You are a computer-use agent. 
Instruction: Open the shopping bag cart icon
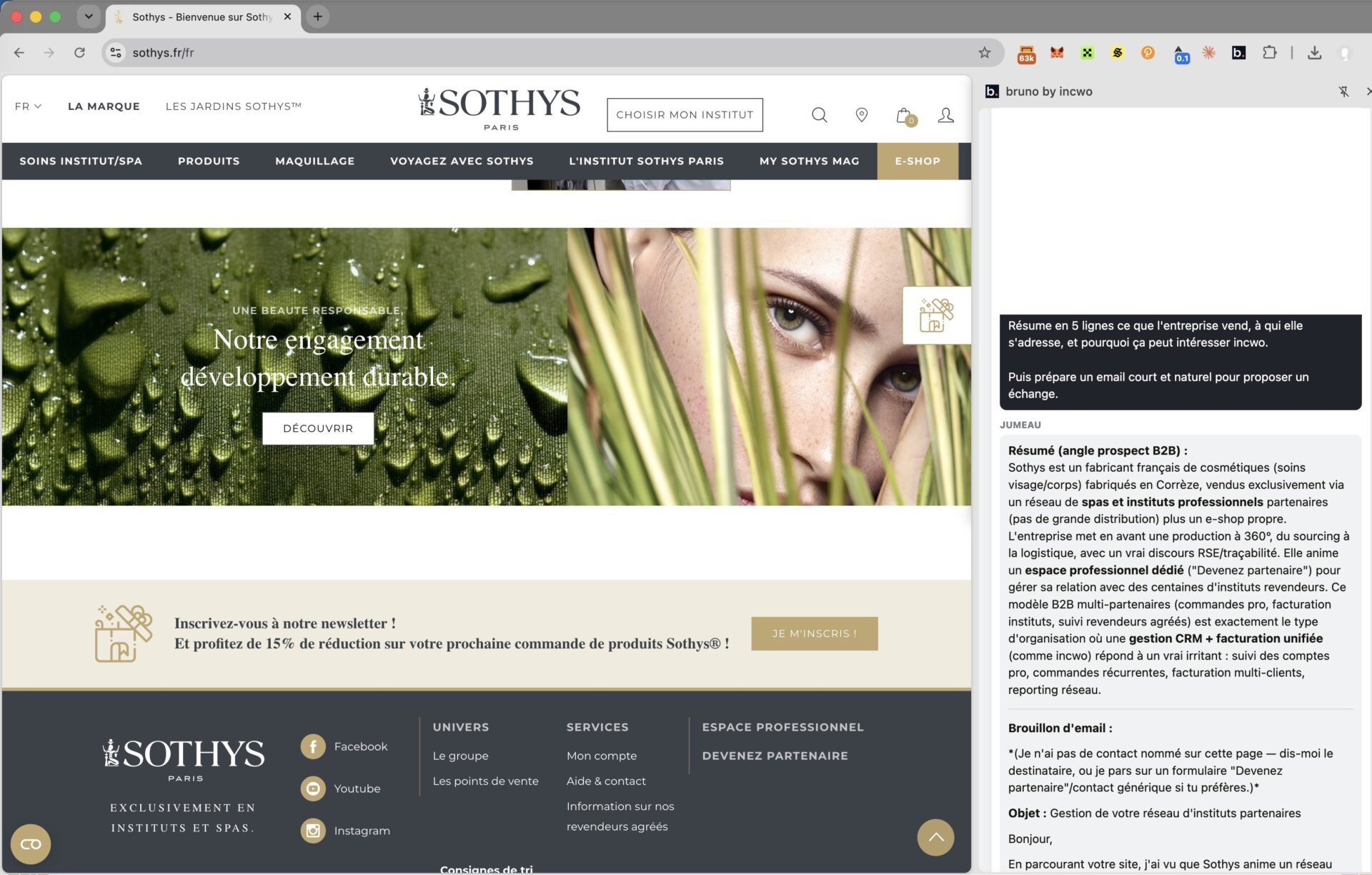click(905, 116)
